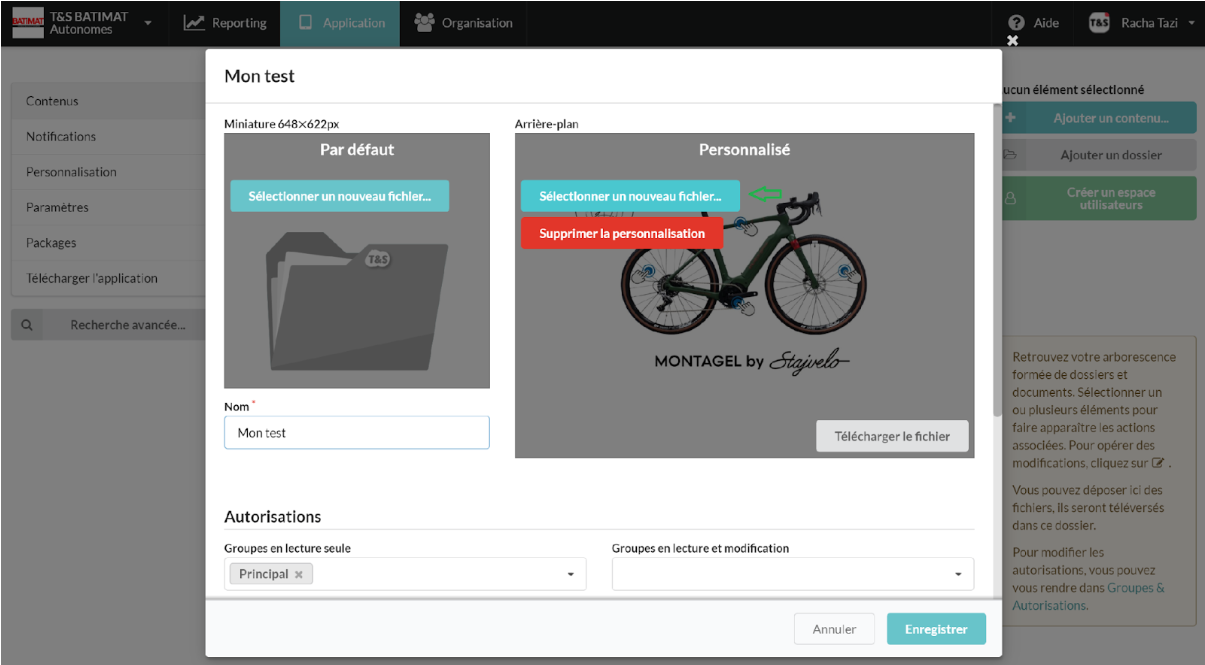Click Enregistrer to save
This screenshot has height=665, width=1205.
coord(936,629)
